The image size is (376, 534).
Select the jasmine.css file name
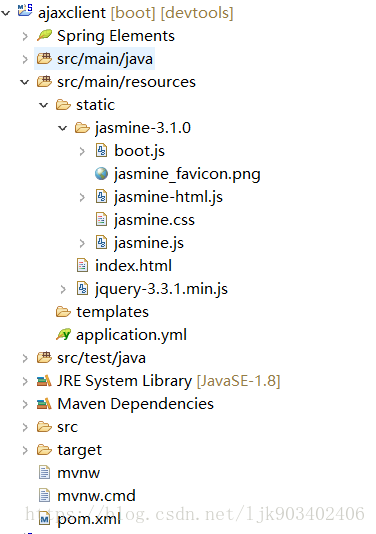154,220
